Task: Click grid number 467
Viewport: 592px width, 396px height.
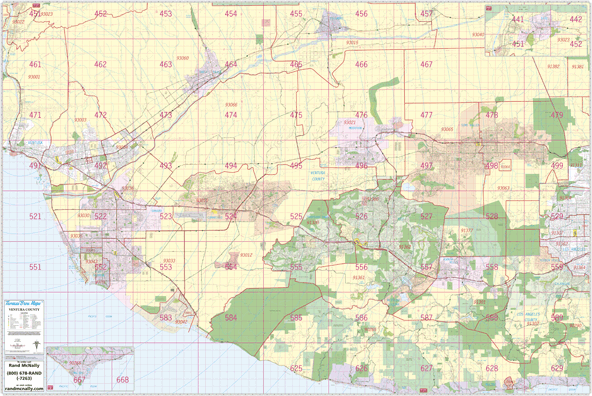Action: [x=426, y=64]
